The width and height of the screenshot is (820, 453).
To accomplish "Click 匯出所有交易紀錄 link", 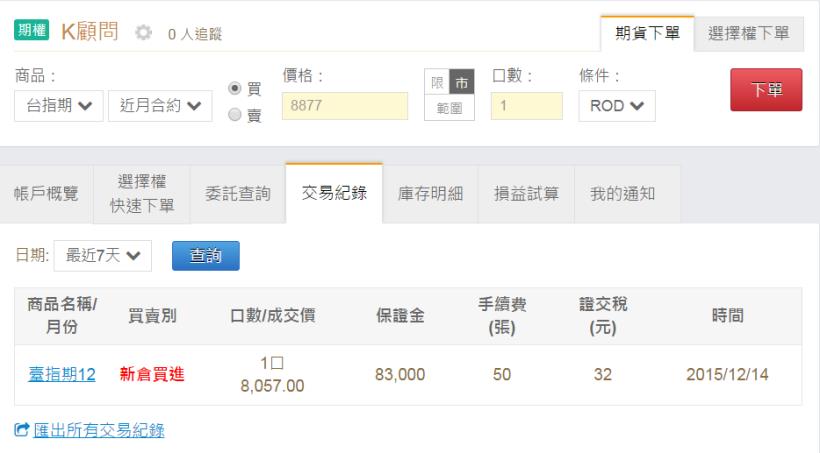I will pyautogui.click(x=99, y=430).
